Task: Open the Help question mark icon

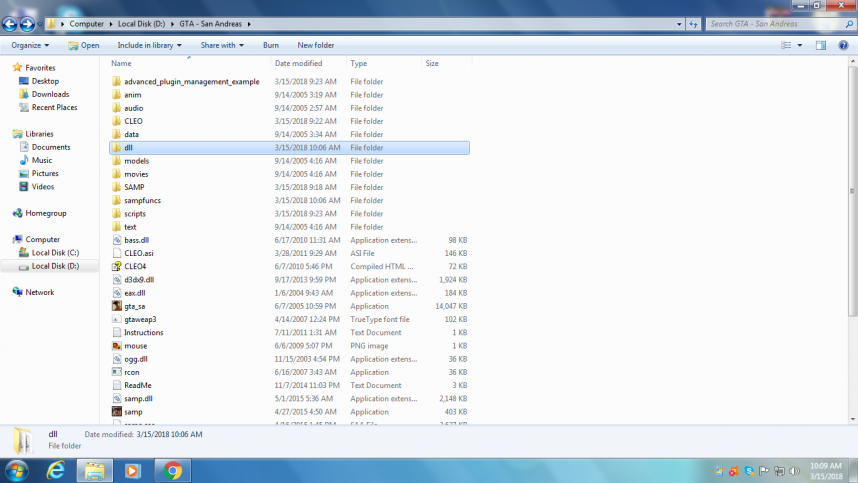Action: (x=843, y=45)
